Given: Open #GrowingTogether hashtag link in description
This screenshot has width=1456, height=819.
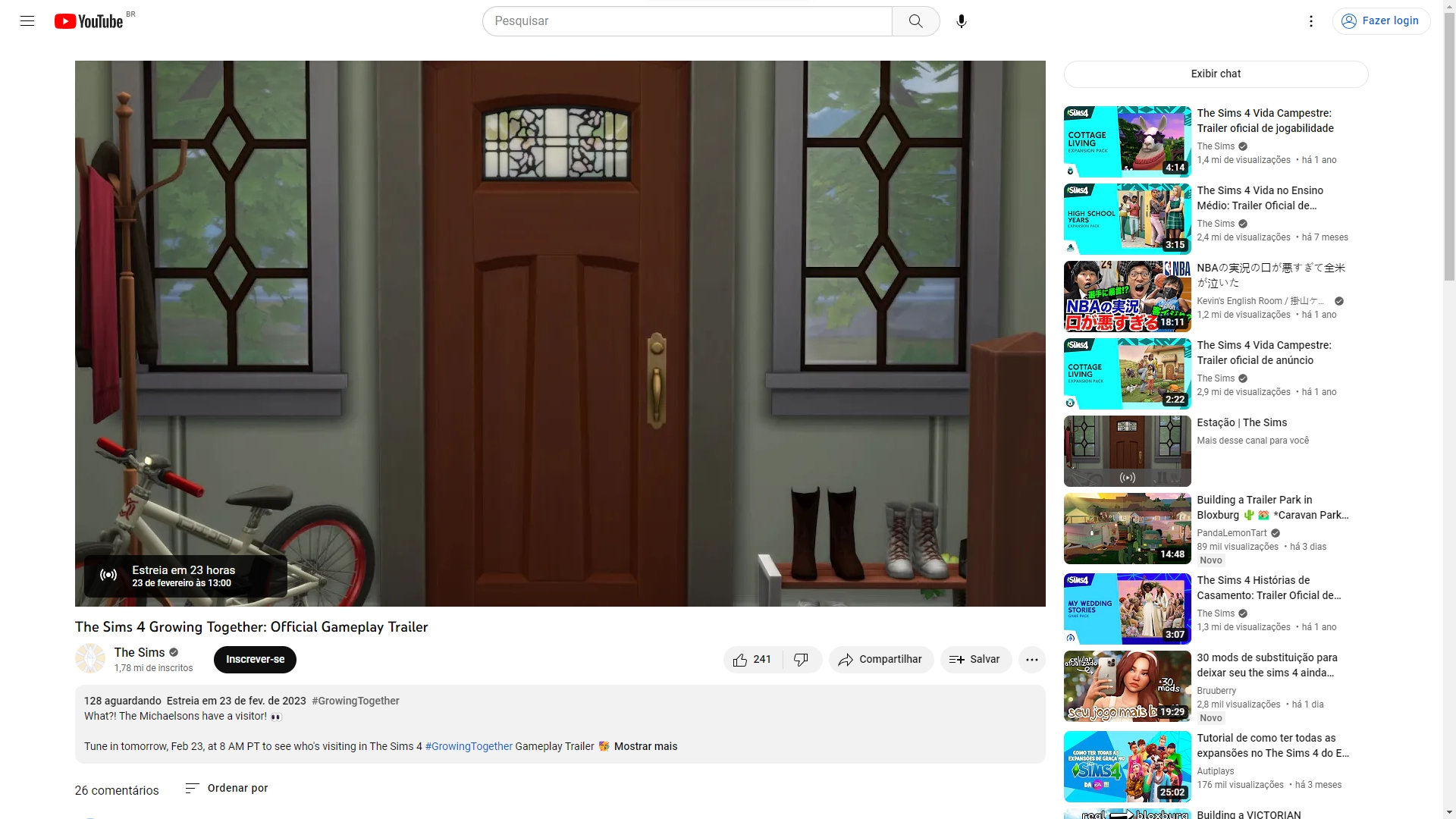Looking at the screenshot, I should pyautogui.click(x=469, y=747).
